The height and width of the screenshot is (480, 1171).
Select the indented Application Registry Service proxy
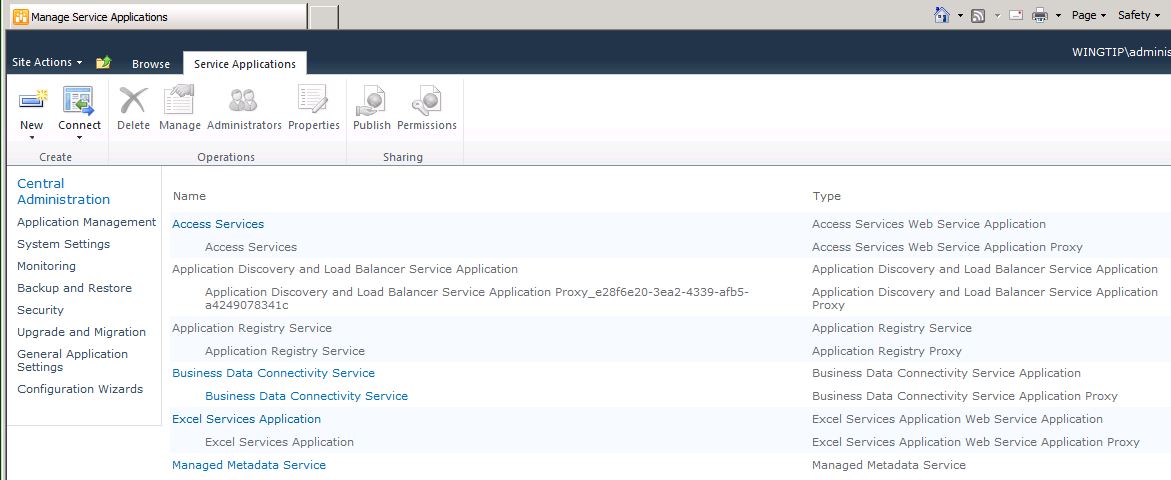(x=285, y=351)
